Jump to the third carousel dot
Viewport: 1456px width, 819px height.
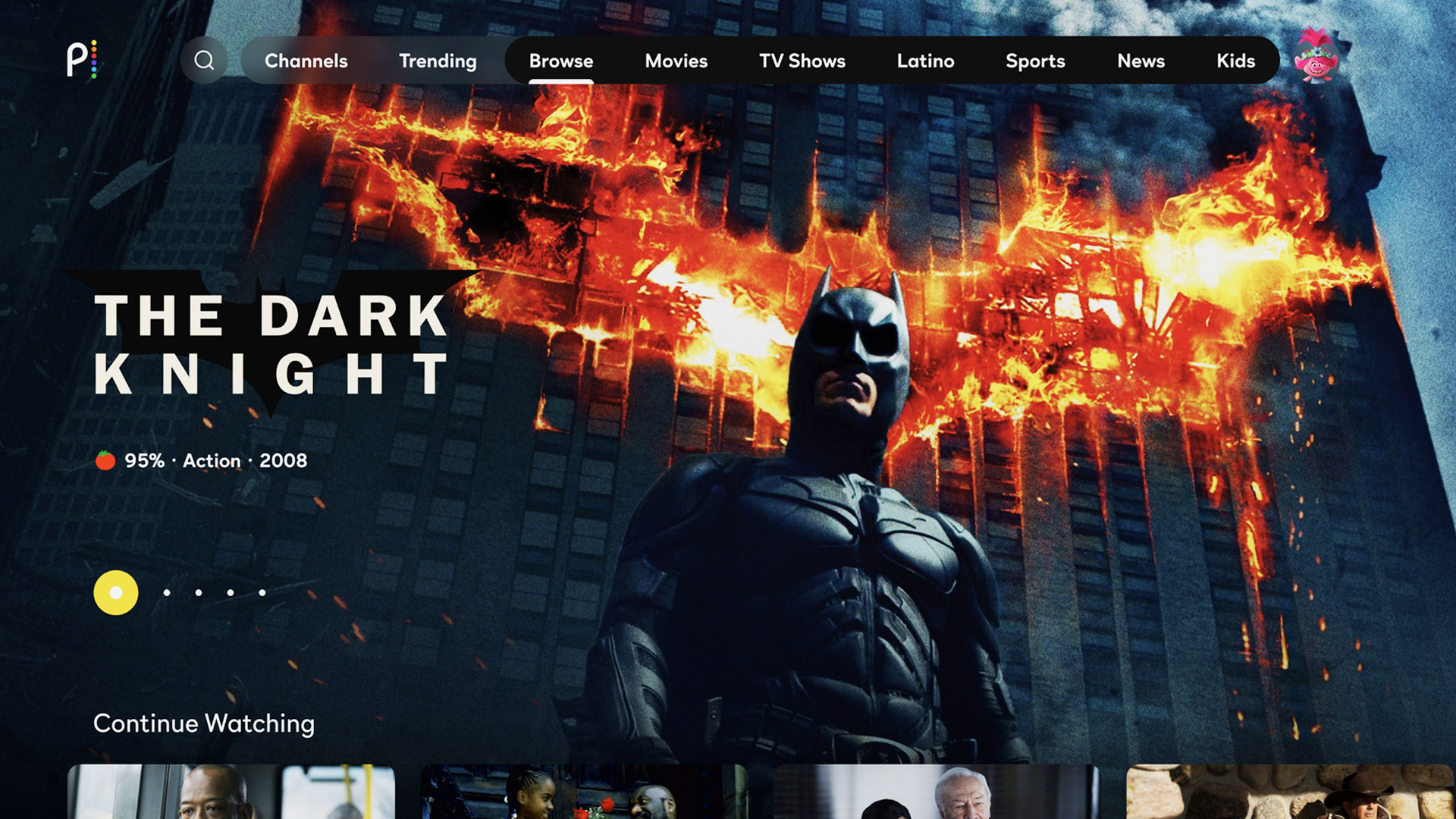tap(199, 593)
